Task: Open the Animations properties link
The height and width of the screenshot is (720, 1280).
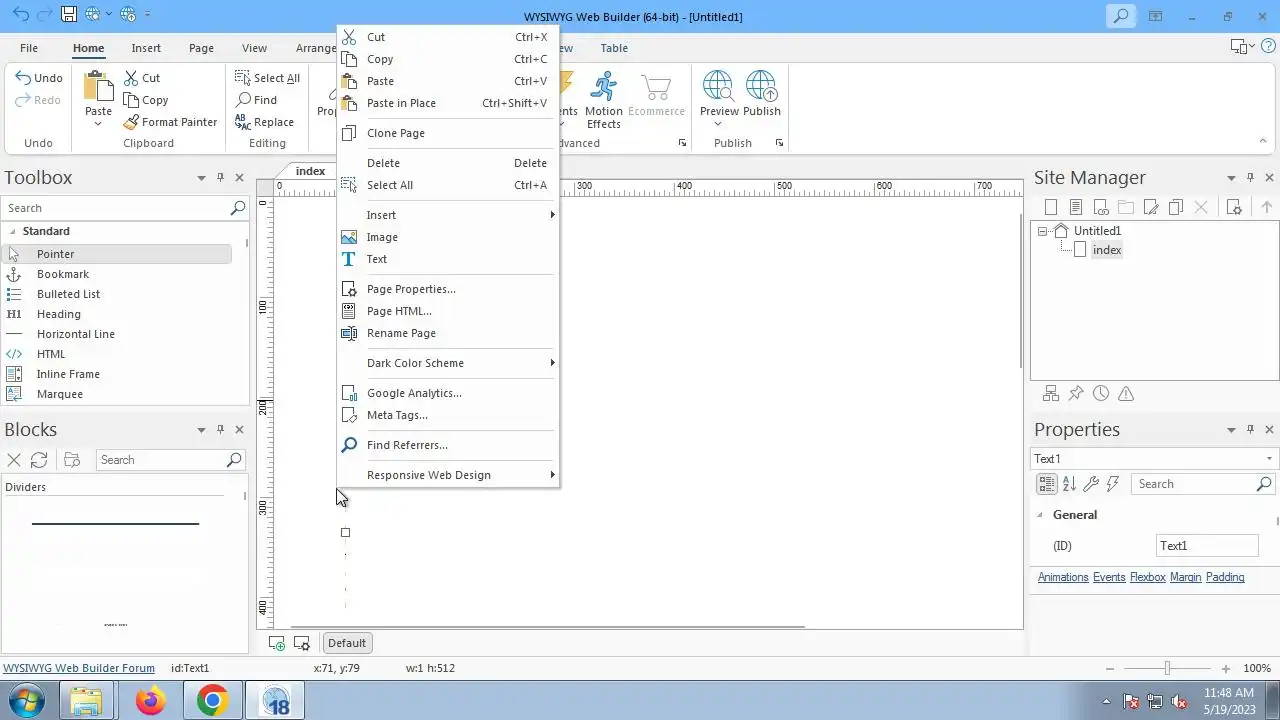Action: (x=1063, y=577)
